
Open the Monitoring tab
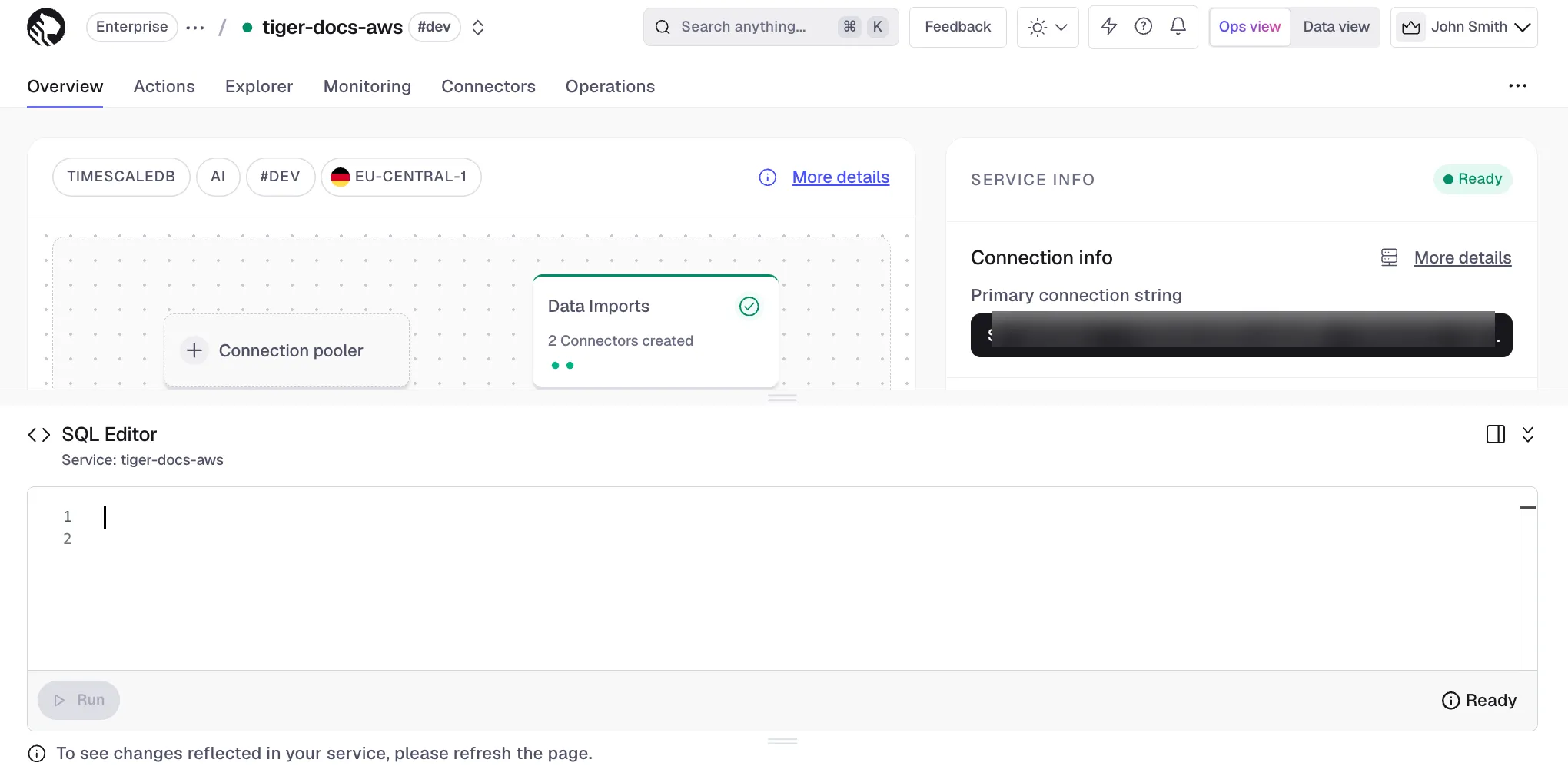click(367, 86)
